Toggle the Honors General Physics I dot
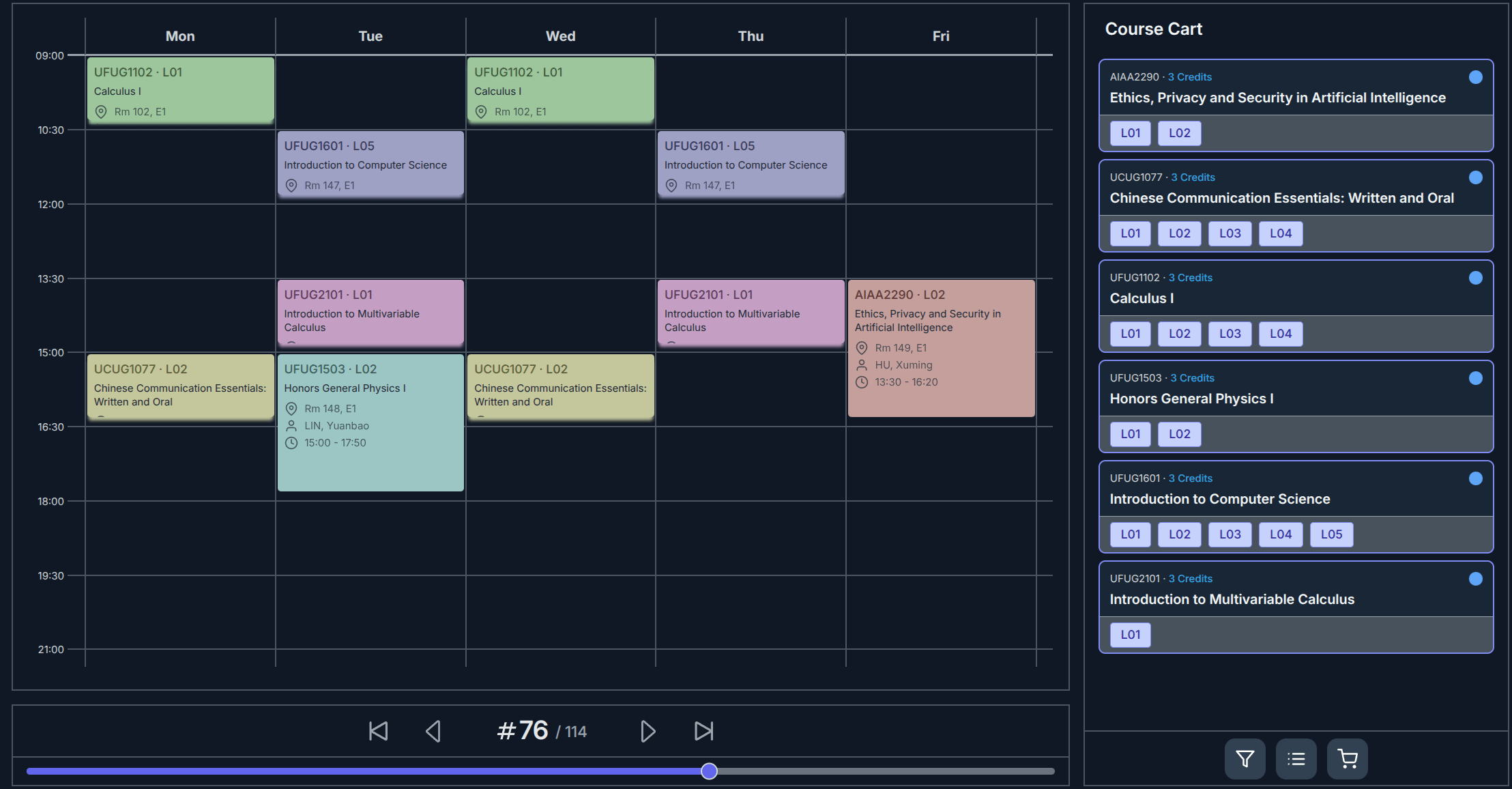This screenshot has width=1512, height=789. click(1475, 378)
